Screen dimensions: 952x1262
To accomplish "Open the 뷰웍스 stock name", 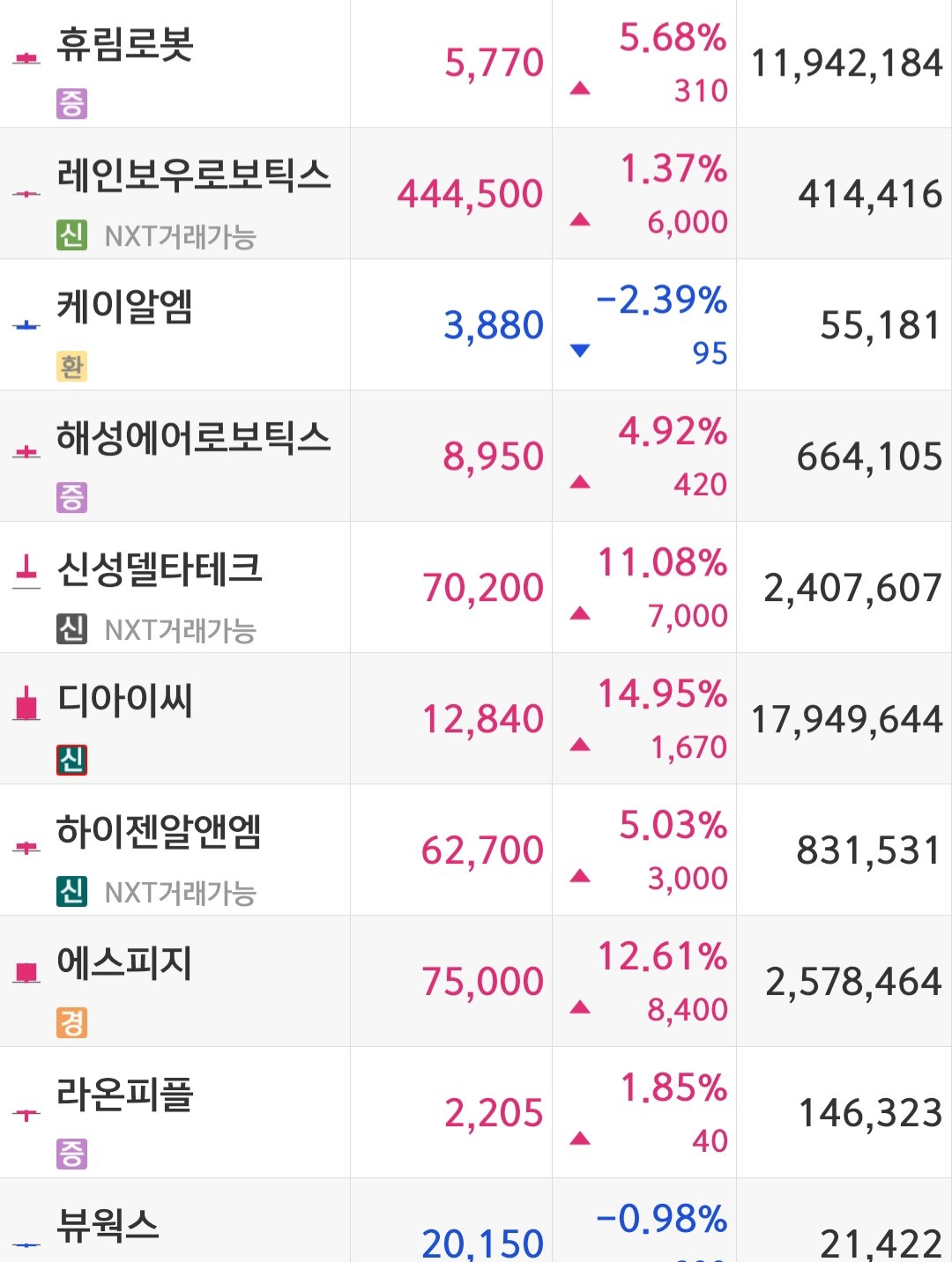I will tap(108, 1225).
